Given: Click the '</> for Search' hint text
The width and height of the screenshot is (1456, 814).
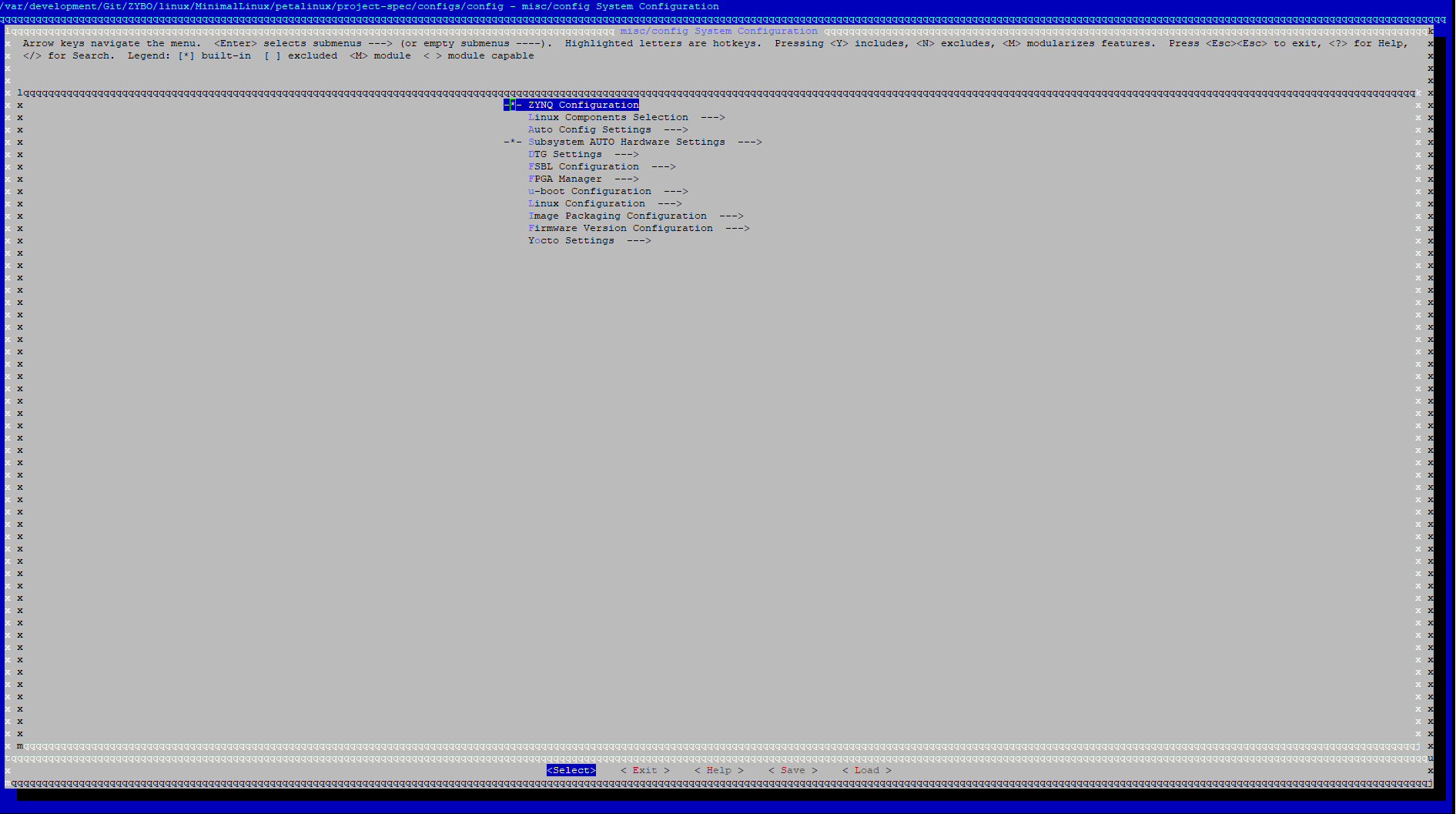Looking at the screenshot, I should tap(69, 55).
